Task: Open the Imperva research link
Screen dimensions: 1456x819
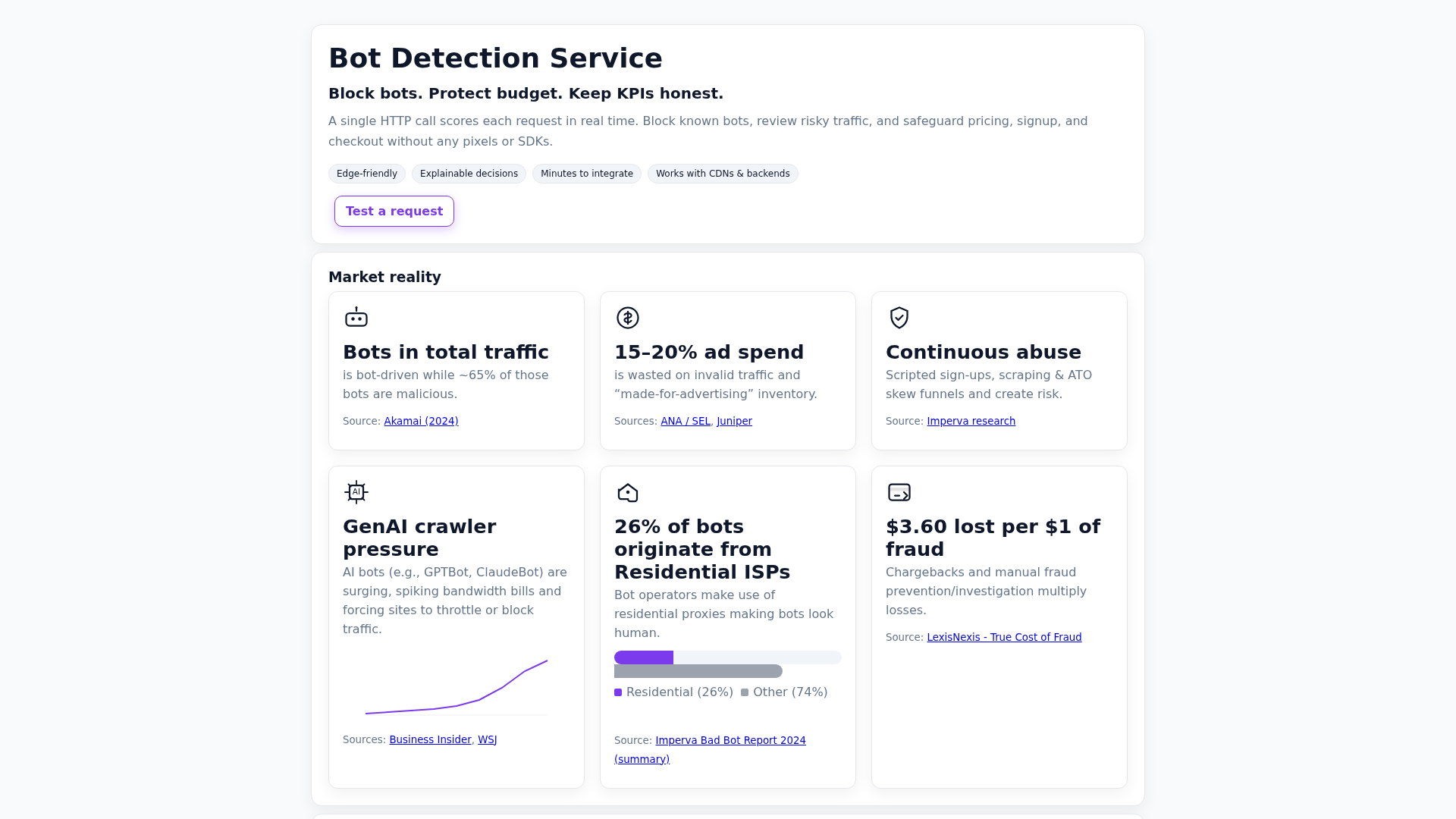Action: 971,421
